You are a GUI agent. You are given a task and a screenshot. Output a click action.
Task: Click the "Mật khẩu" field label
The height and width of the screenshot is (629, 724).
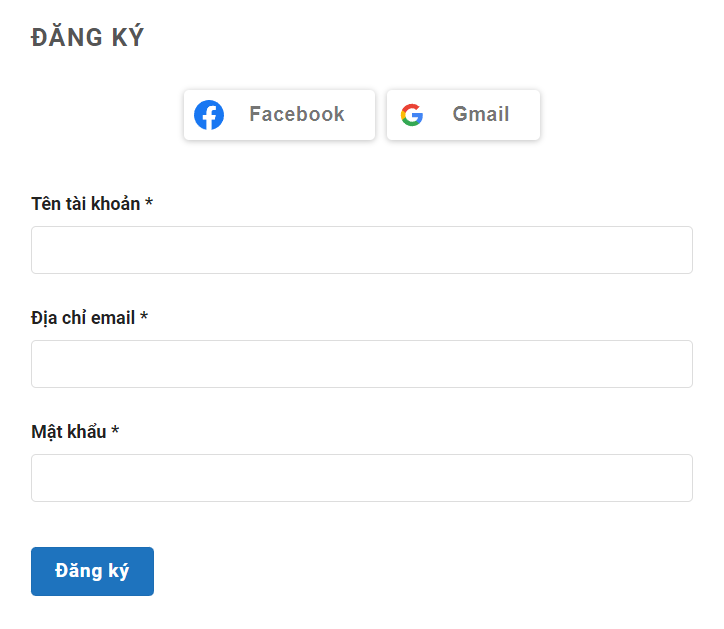tap(69, 432)
